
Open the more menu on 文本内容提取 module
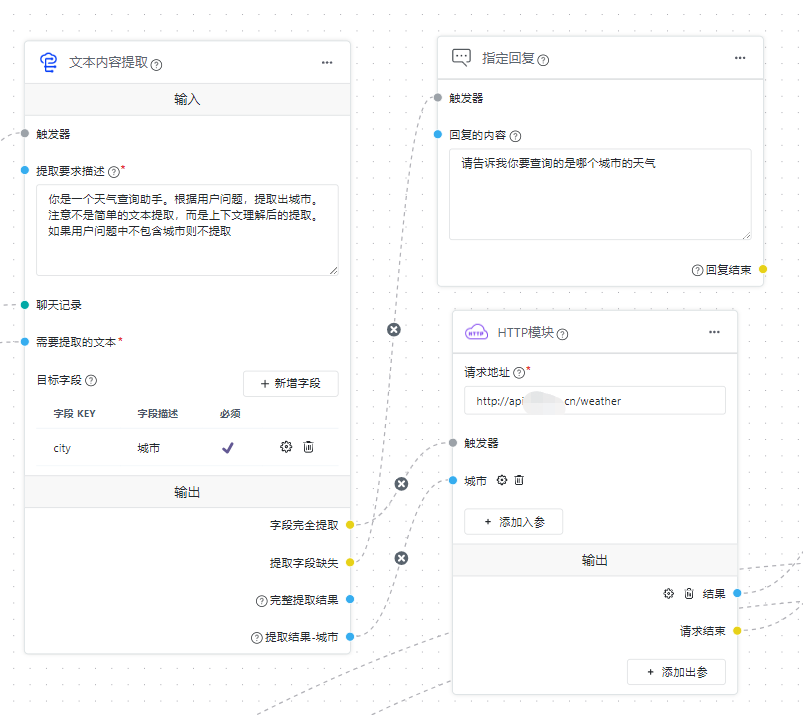(327, 62)
